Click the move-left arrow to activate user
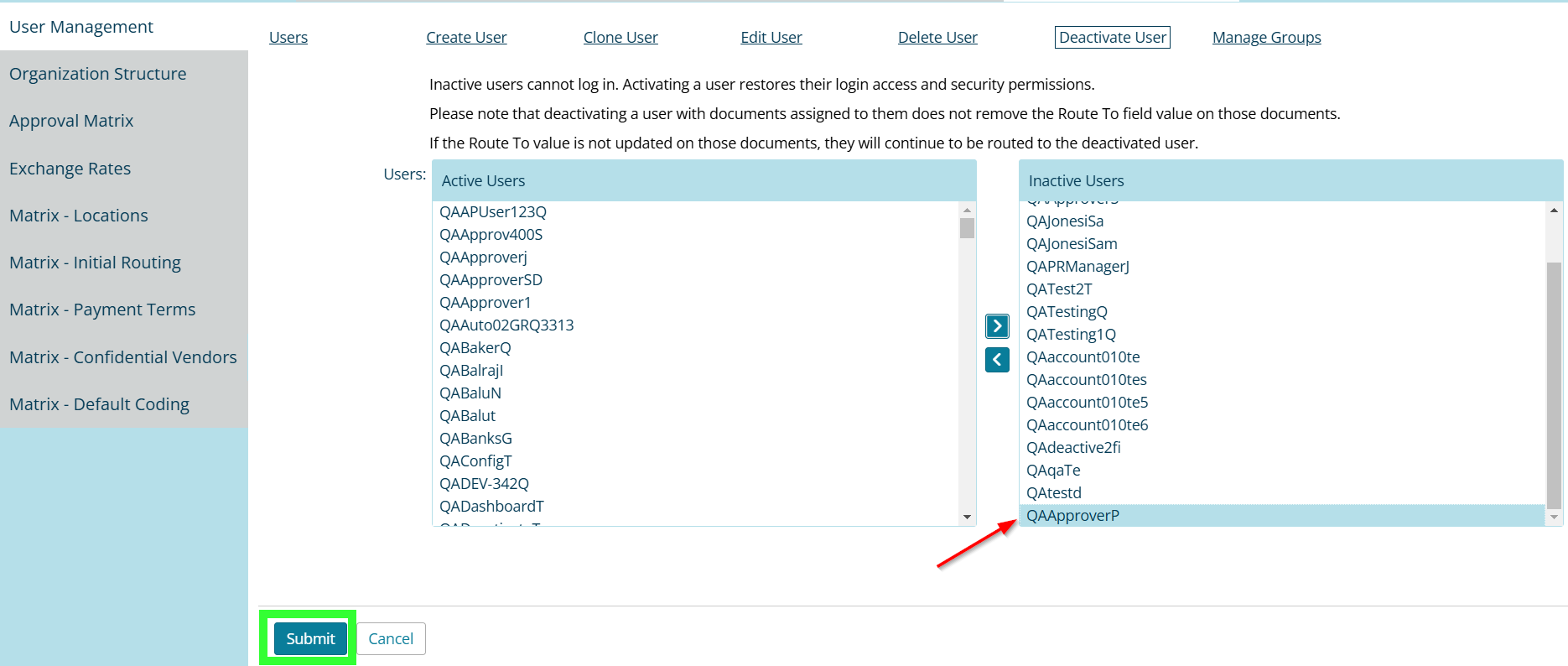 (x=996, y=360)
